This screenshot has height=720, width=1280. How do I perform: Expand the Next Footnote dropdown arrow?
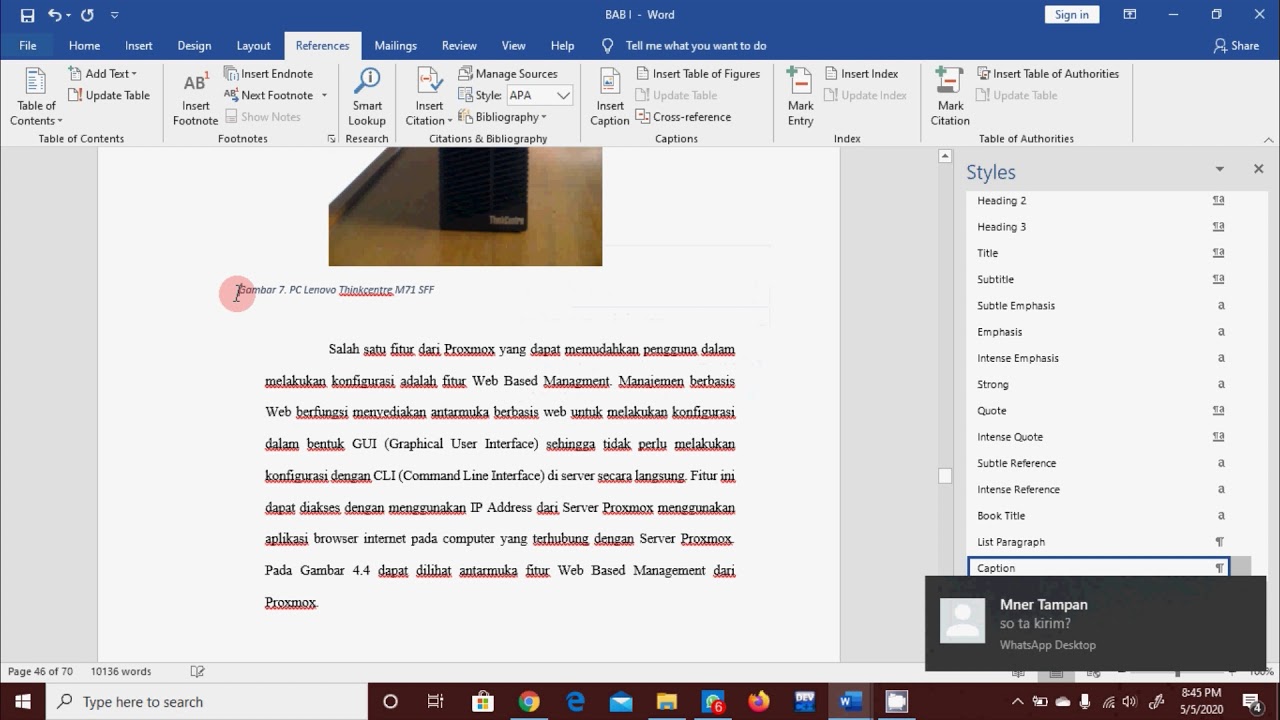(324, 95)
